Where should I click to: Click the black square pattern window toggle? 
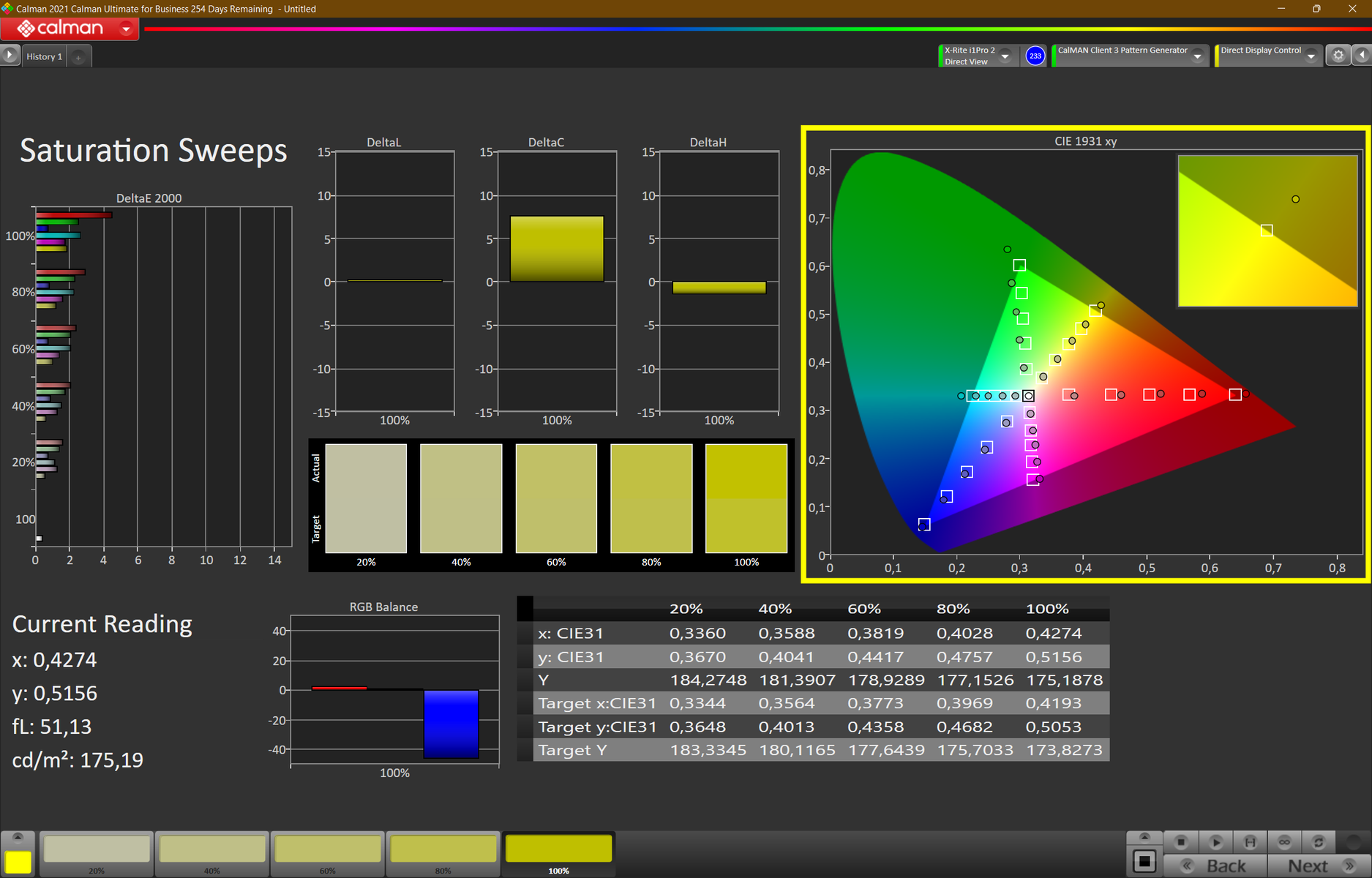(x=1144, y=861)
